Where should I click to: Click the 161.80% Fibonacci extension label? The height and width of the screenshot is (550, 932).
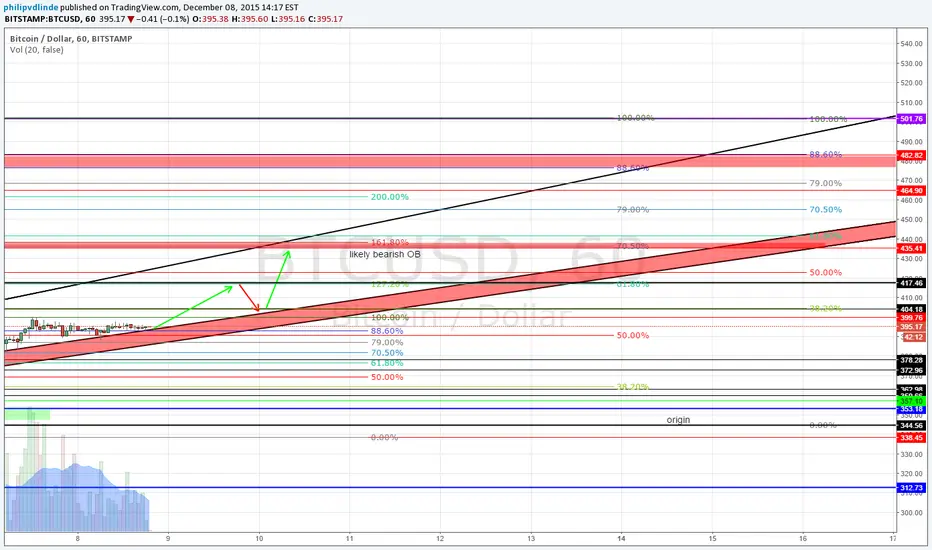coord(389,243)
